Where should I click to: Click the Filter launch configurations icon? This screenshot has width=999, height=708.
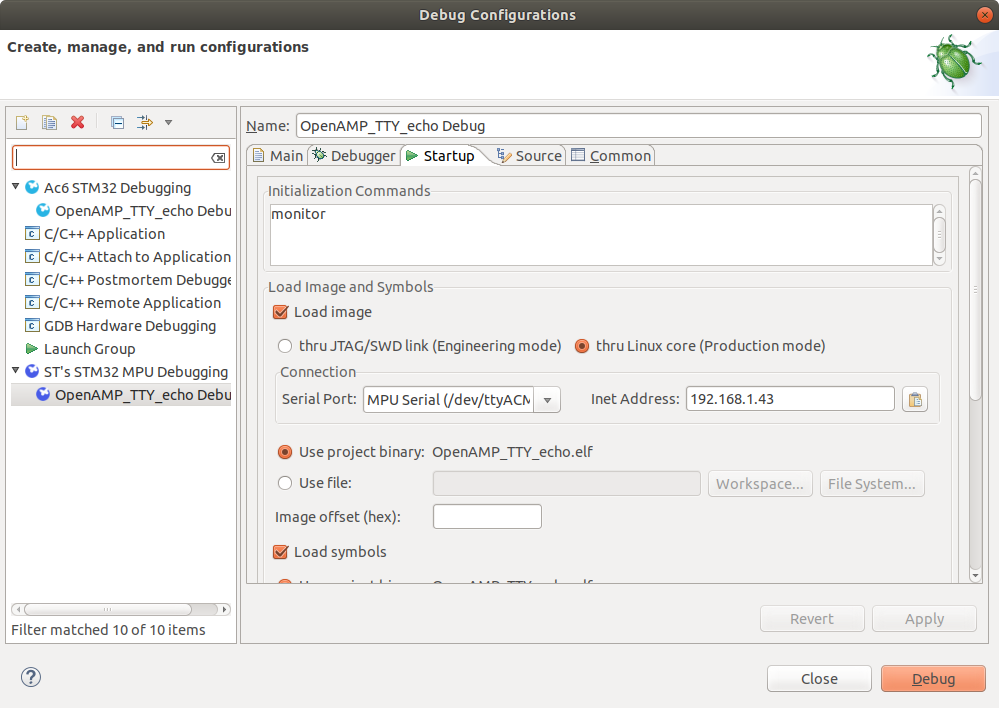point(145,122)
